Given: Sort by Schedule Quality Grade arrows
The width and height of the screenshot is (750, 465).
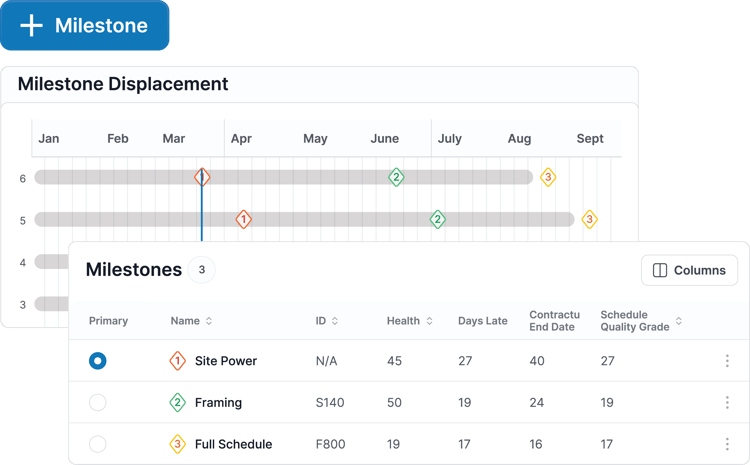Looking at the screenshot, I should pos(679,321).
